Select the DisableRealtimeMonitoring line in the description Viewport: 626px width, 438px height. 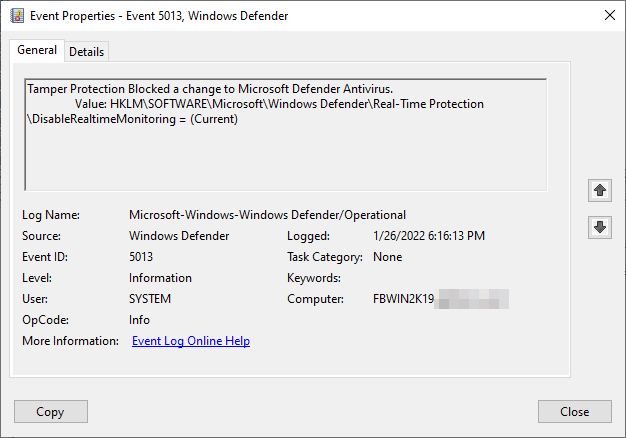click(132, 119)
